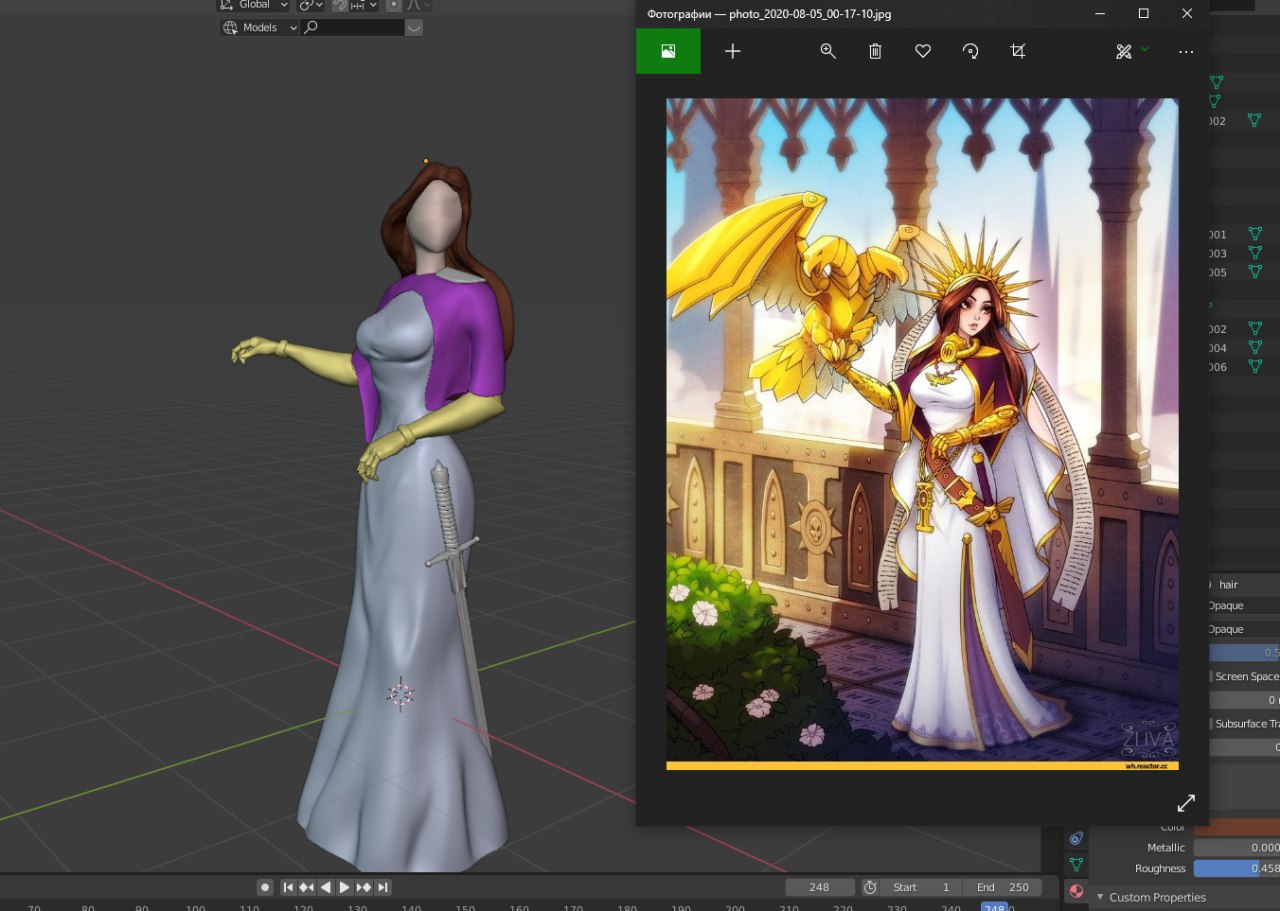Open the Material properties tab

pyautogui.click(x=1076, y=890)
